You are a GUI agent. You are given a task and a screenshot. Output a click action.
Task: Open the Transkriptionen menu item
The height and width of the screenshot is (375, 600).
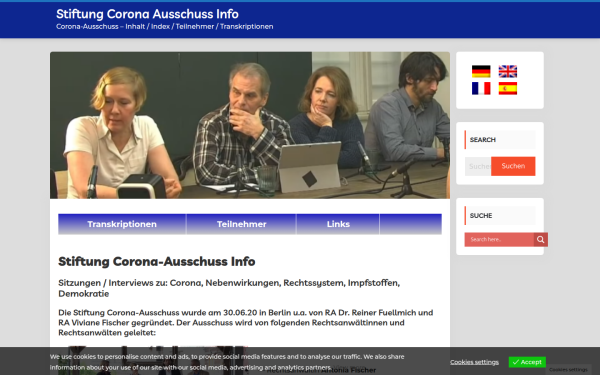point(122,224)
